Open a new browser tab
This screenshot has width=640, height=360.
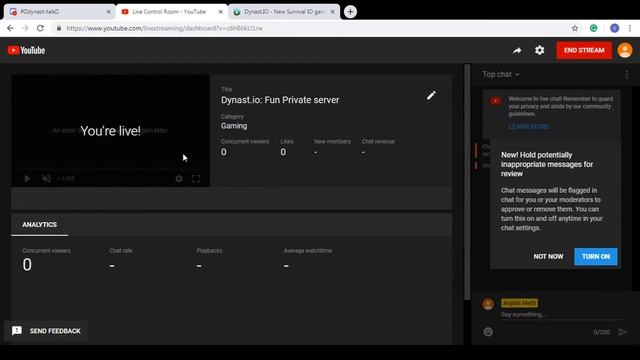[x=350, y=12]
